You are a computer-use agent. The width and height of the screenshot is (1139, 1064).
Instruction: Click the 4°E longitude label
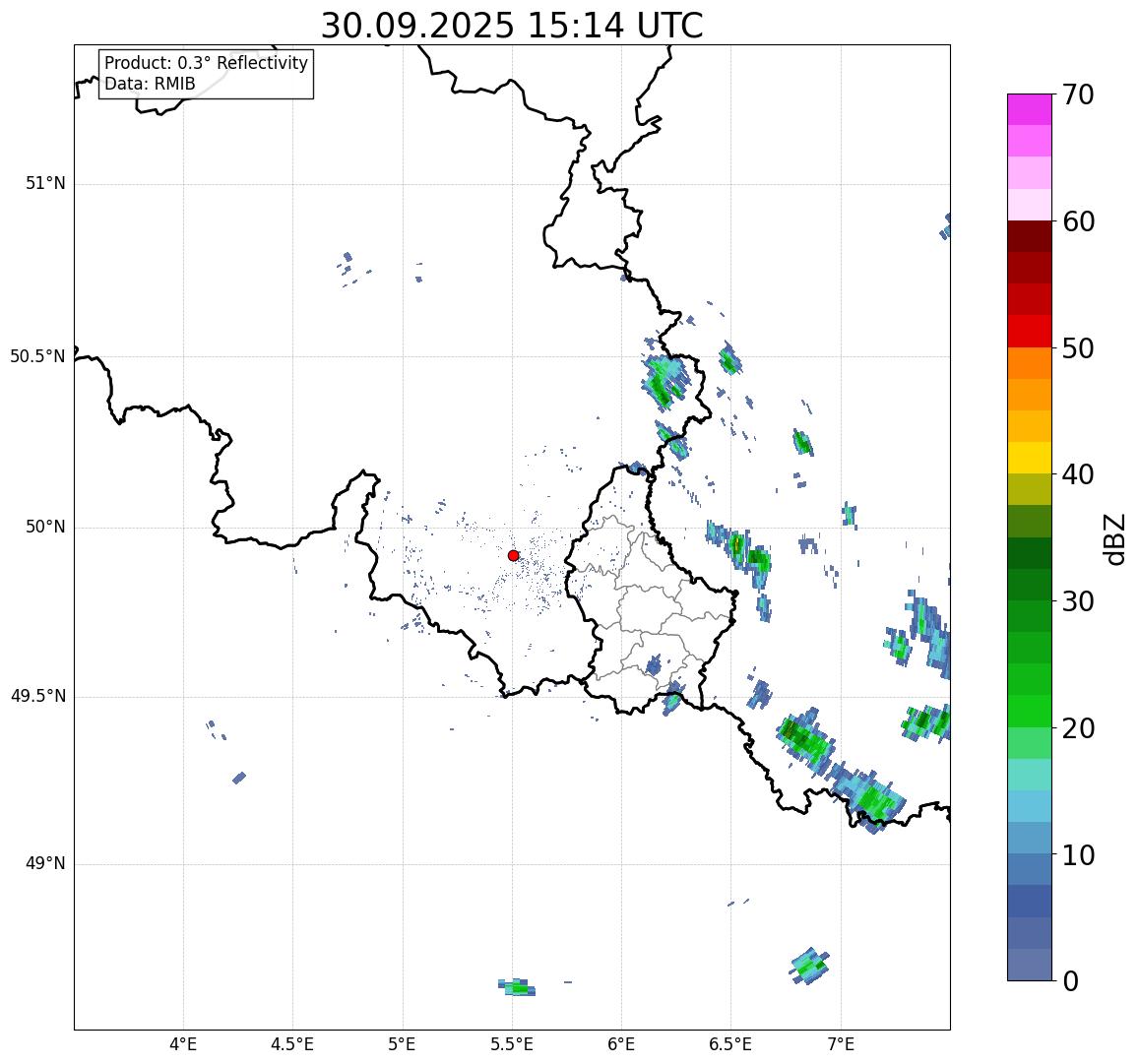coord(183,1044)
